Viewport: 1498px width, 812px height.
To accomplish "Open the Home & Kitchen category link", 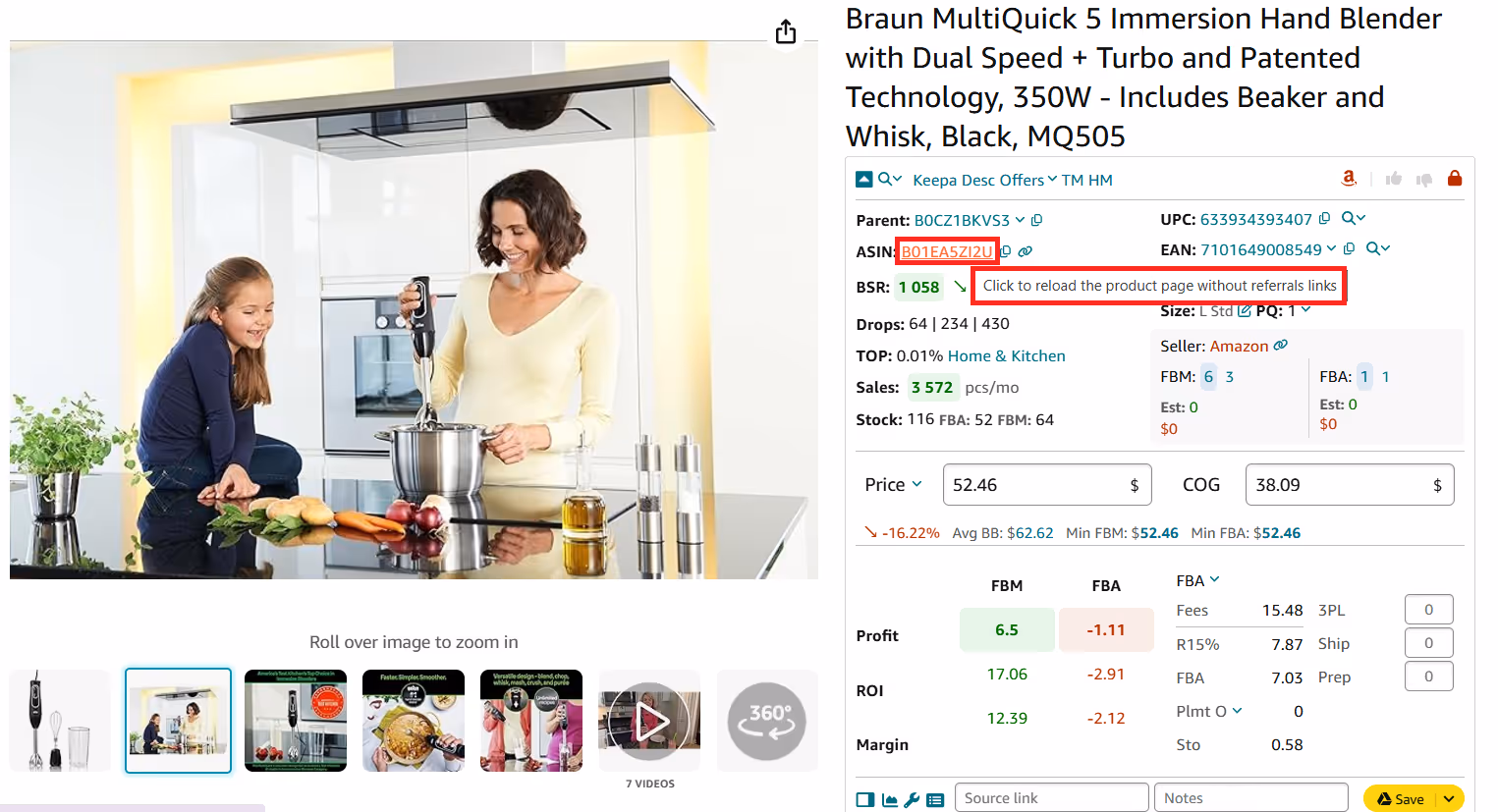I will pyautogui.click(x=1006, y=355).
